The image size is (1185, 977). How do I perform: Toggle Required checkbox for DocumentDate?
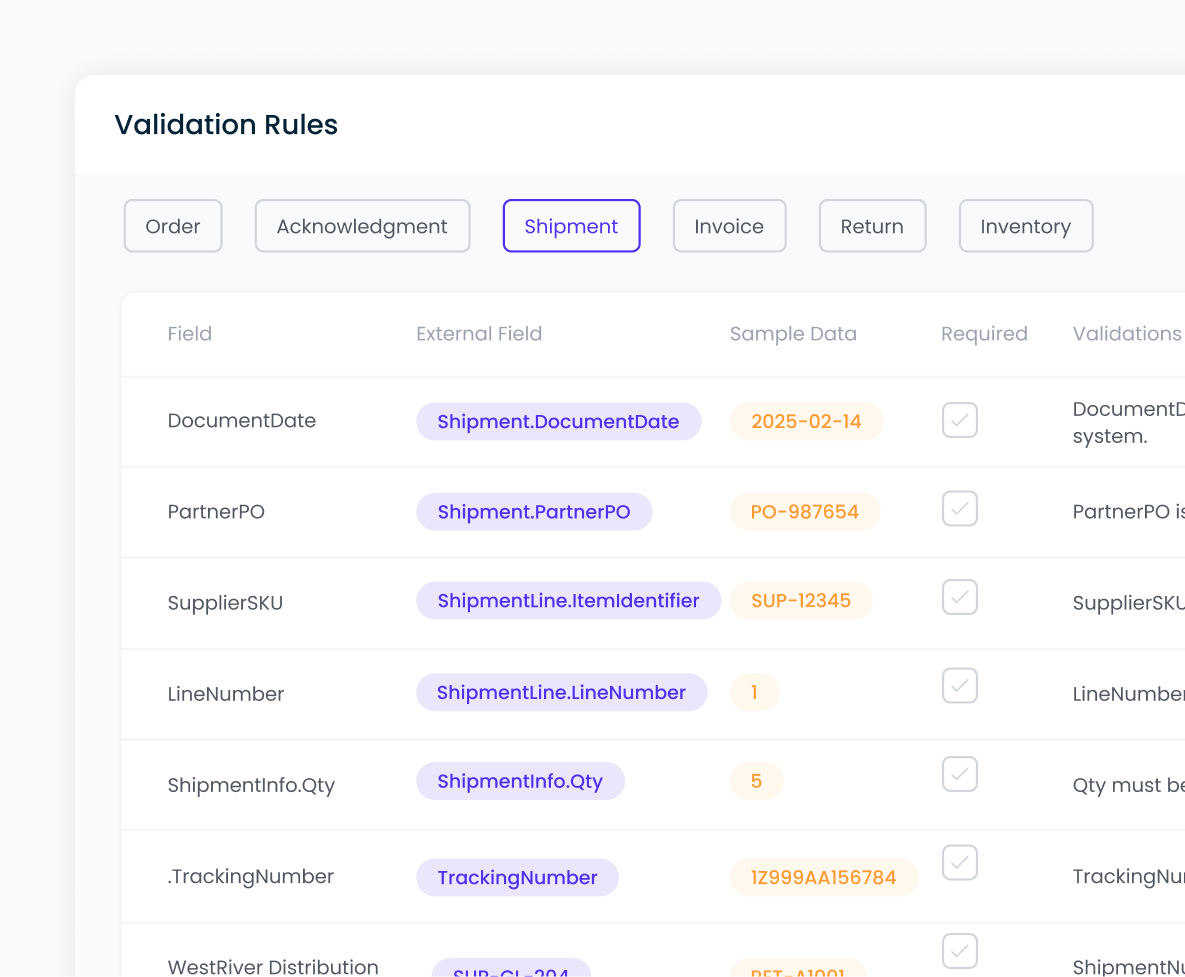pyautogui.click(x=959, y=420)
